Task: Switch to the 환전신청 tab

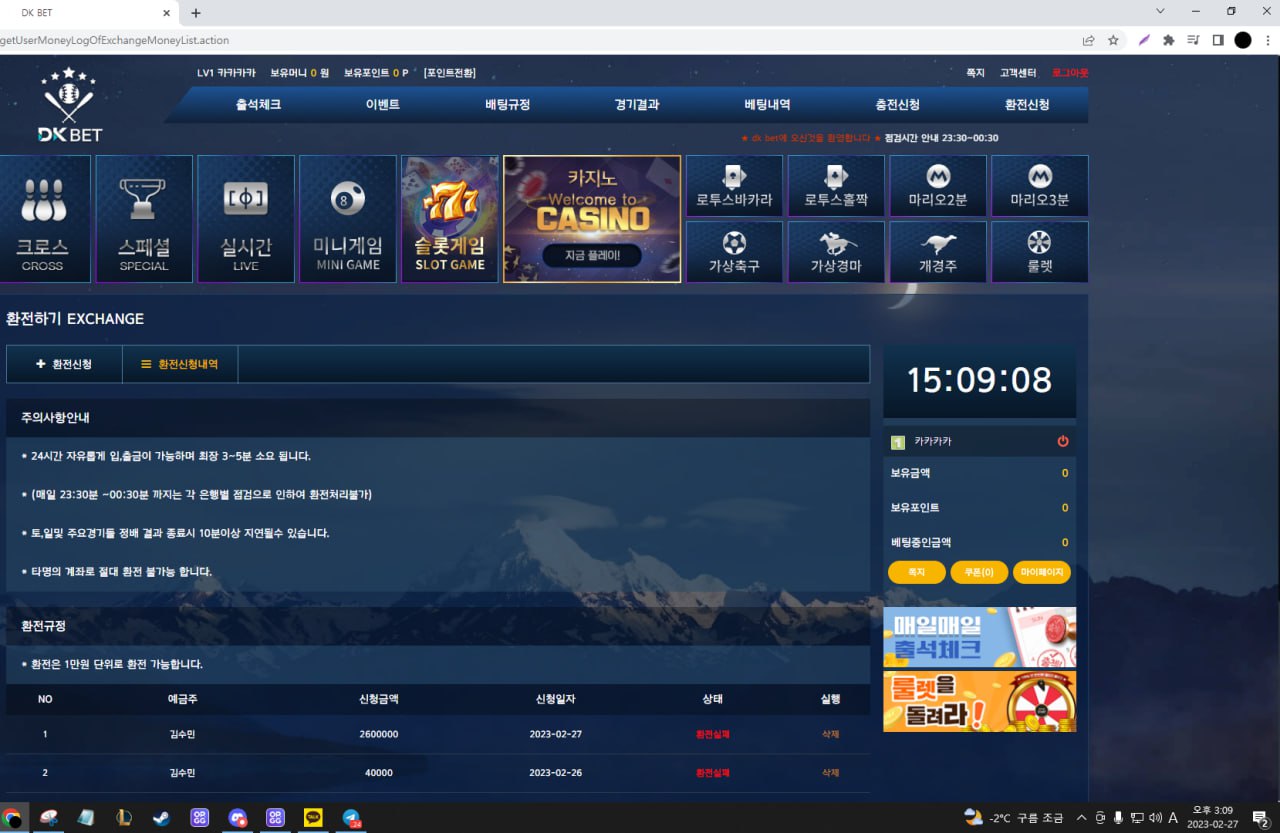Action: (x=64, y=365)
